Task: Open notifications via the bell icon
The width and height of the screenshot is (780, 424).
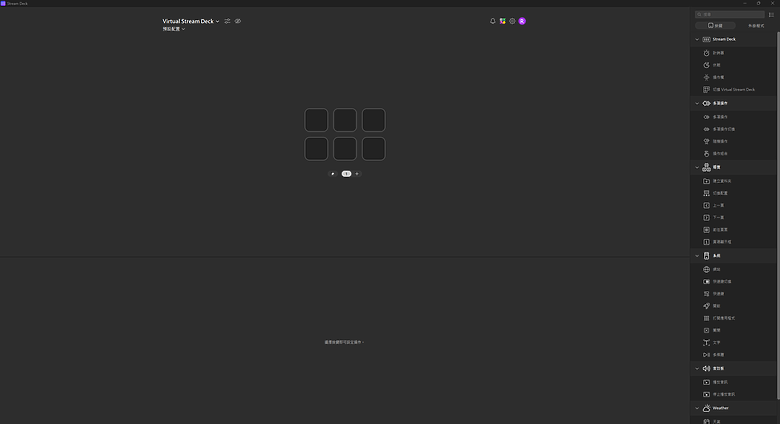Action: tap(492, 21)
